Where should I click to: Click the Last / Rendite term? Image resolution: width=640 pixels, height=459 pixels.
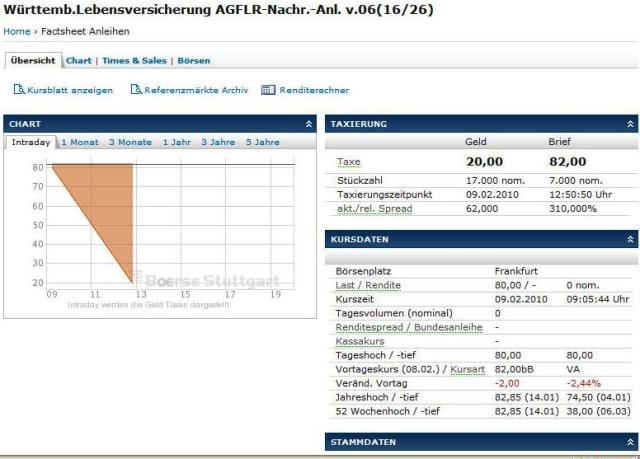tap(368, 285)
